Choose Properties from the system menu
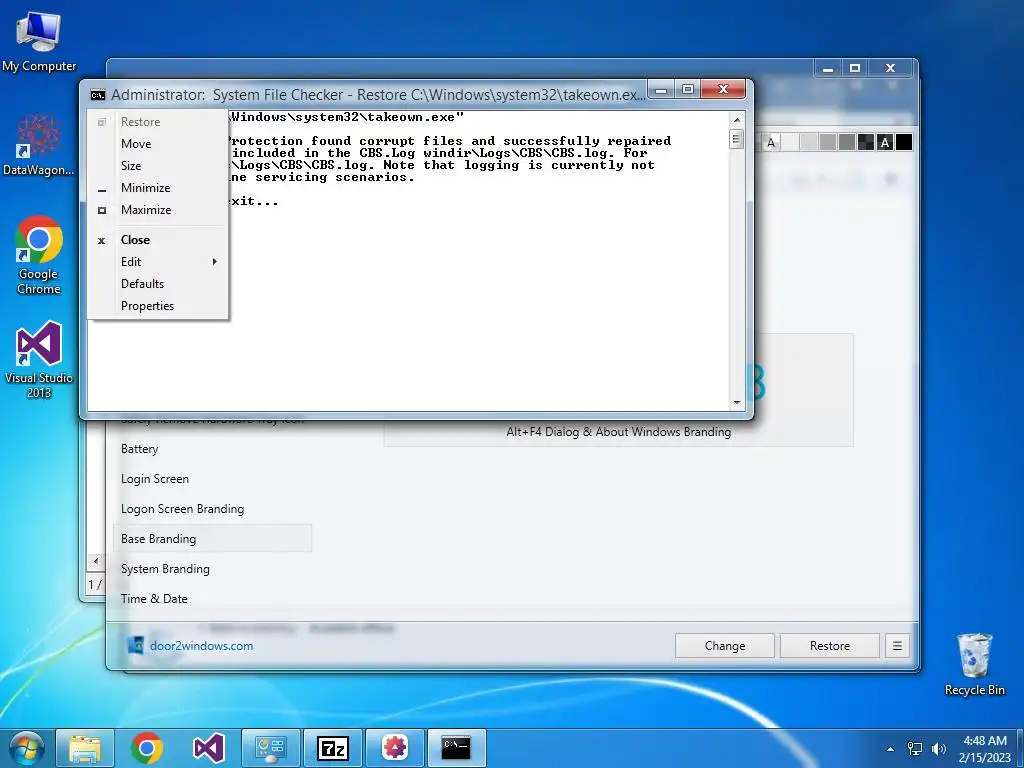Viewport: 1024px width, 768px height. (158, 306)
